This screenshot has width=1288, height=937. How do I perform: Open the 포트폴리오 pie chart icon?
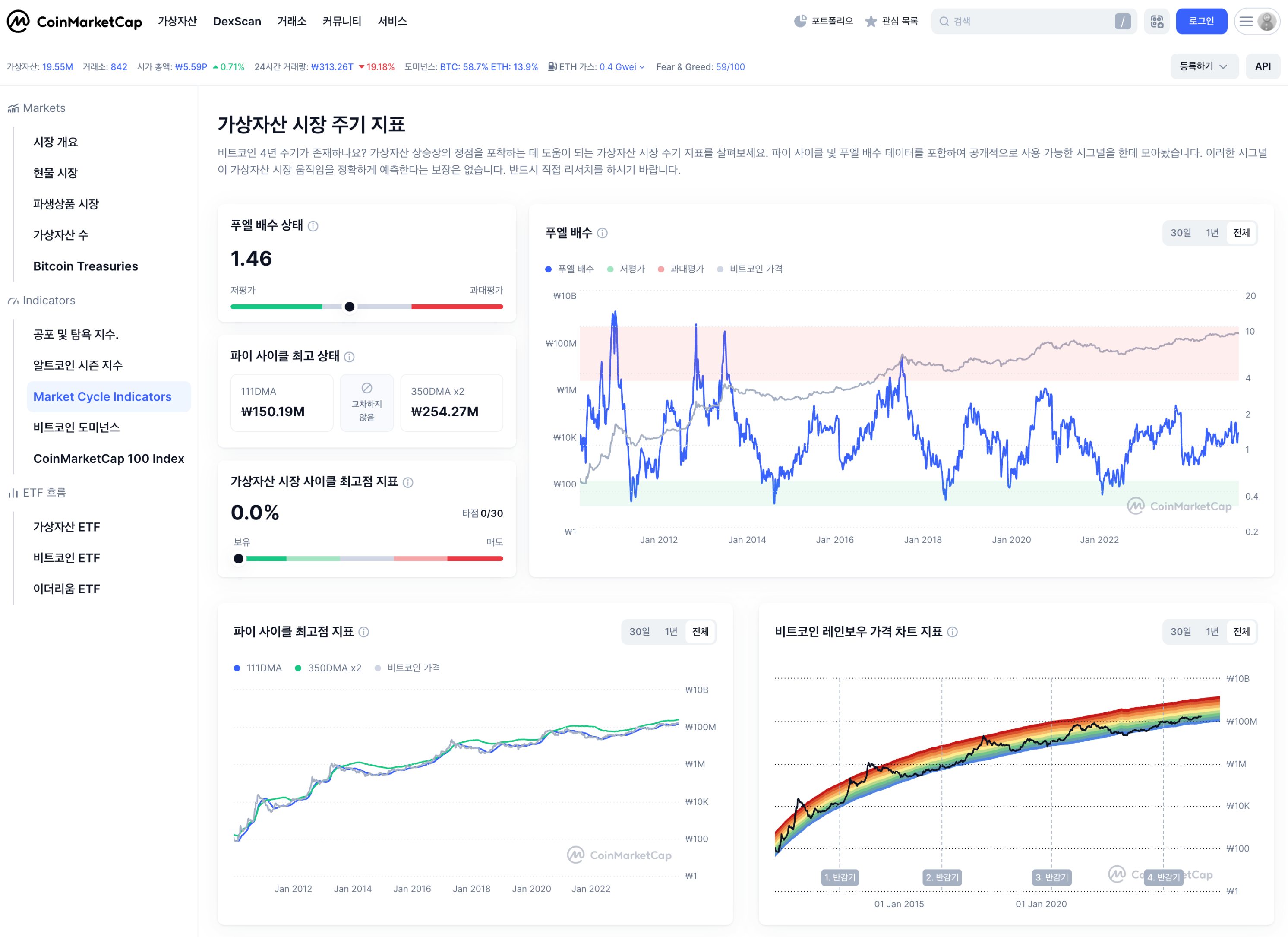(x=800, y=22)
